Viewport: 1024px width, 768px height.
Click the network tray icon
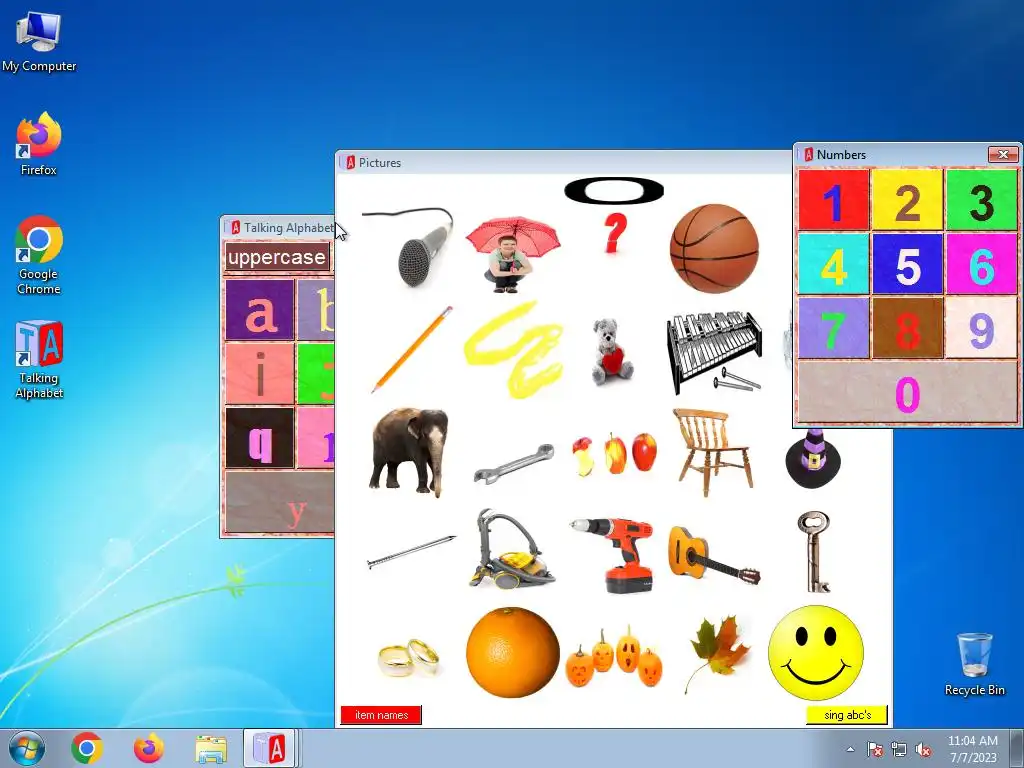(x=899, y=749)
